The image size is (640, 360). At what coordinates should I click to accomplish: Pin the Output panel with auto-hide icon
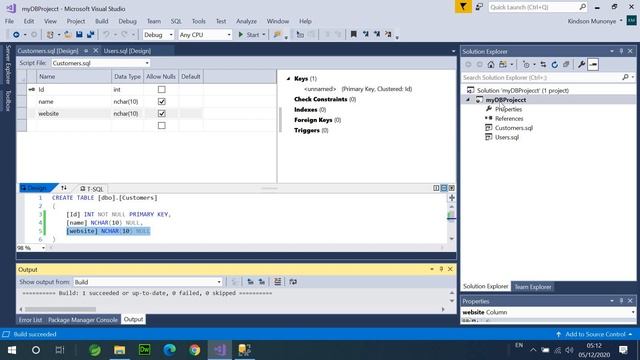(441, 269)
